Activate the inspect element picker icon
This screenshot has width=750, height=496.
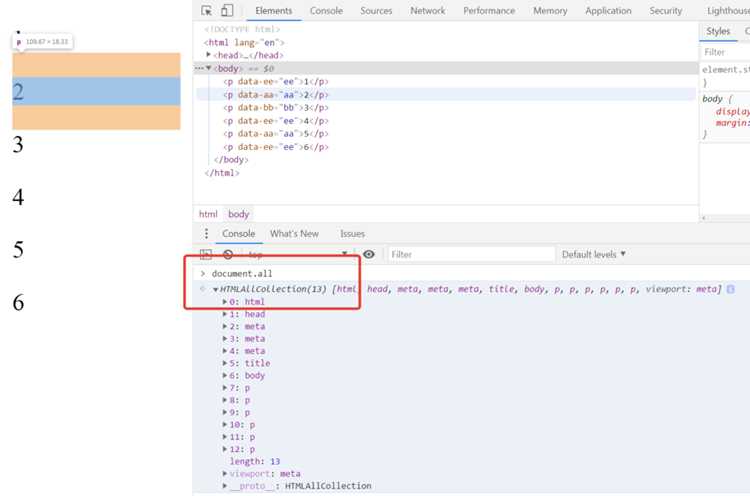[x=207, y=11]
